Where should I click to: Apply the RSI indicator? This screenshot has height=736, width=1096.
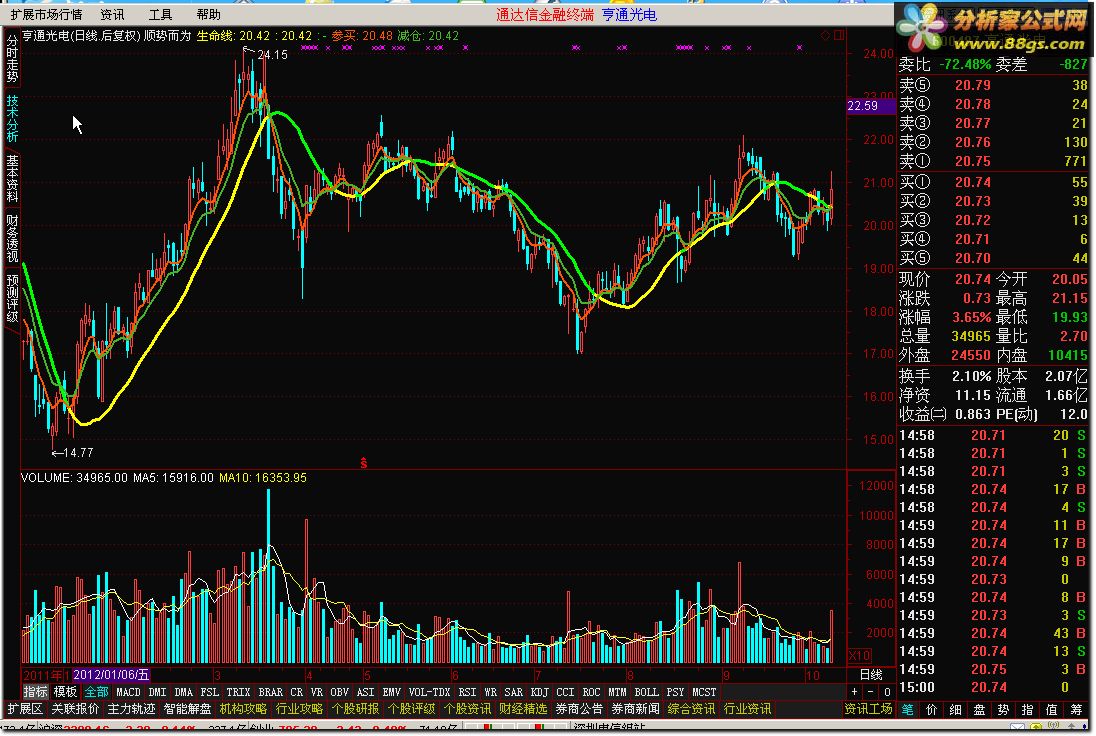tap(467, 692)
